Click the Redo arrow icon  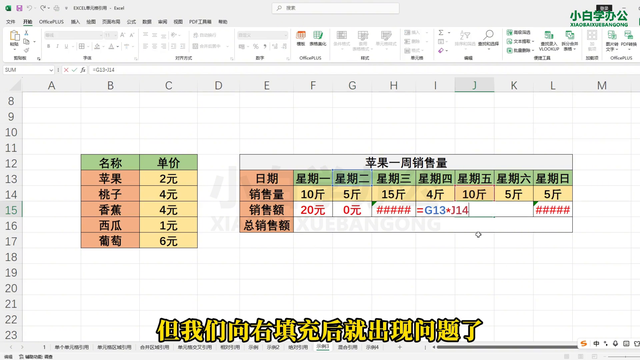tap(42, 8)
